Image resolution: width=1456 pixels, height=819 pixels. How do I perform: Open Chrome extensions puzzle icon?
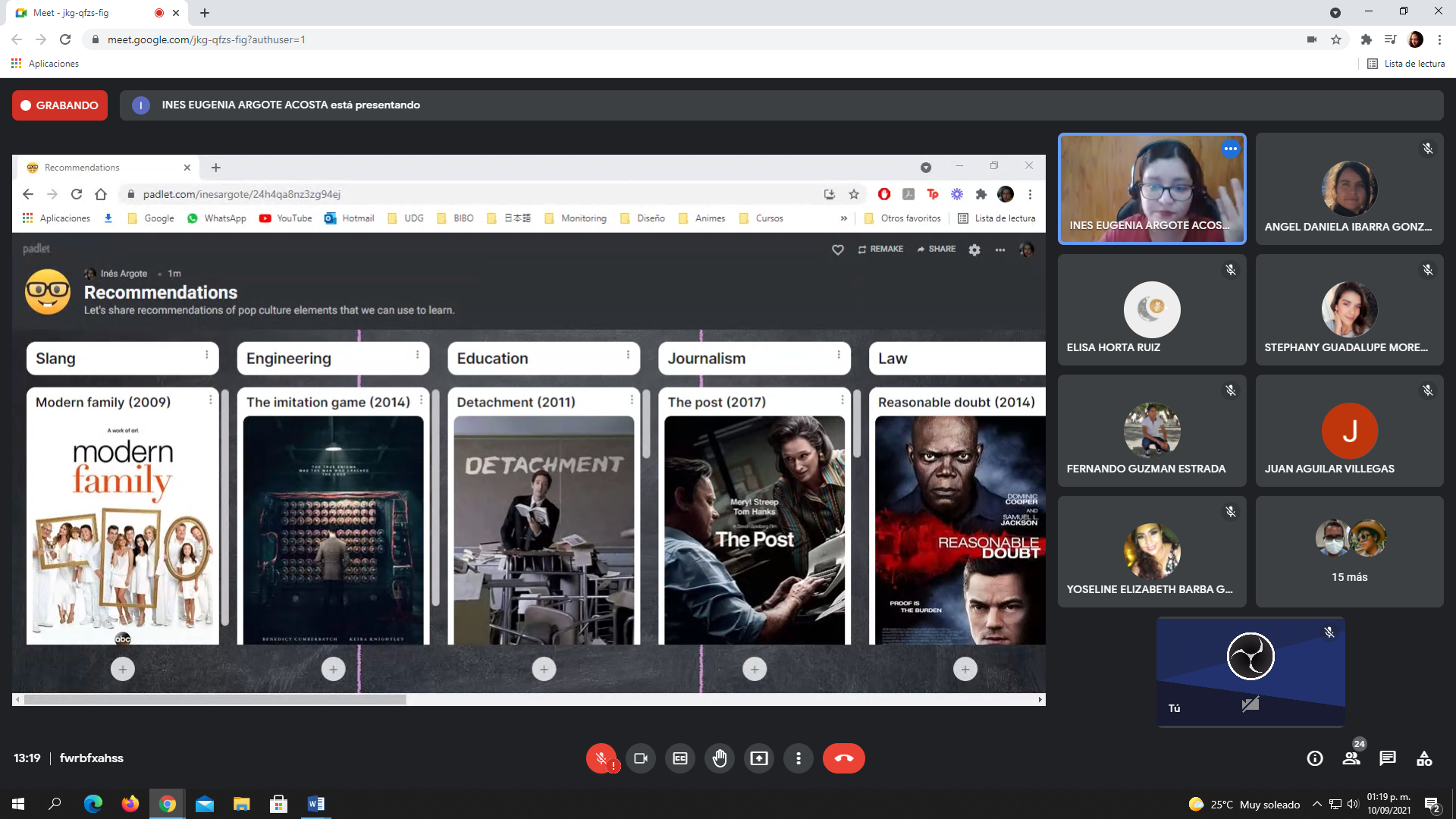[x=1367, y=39]
